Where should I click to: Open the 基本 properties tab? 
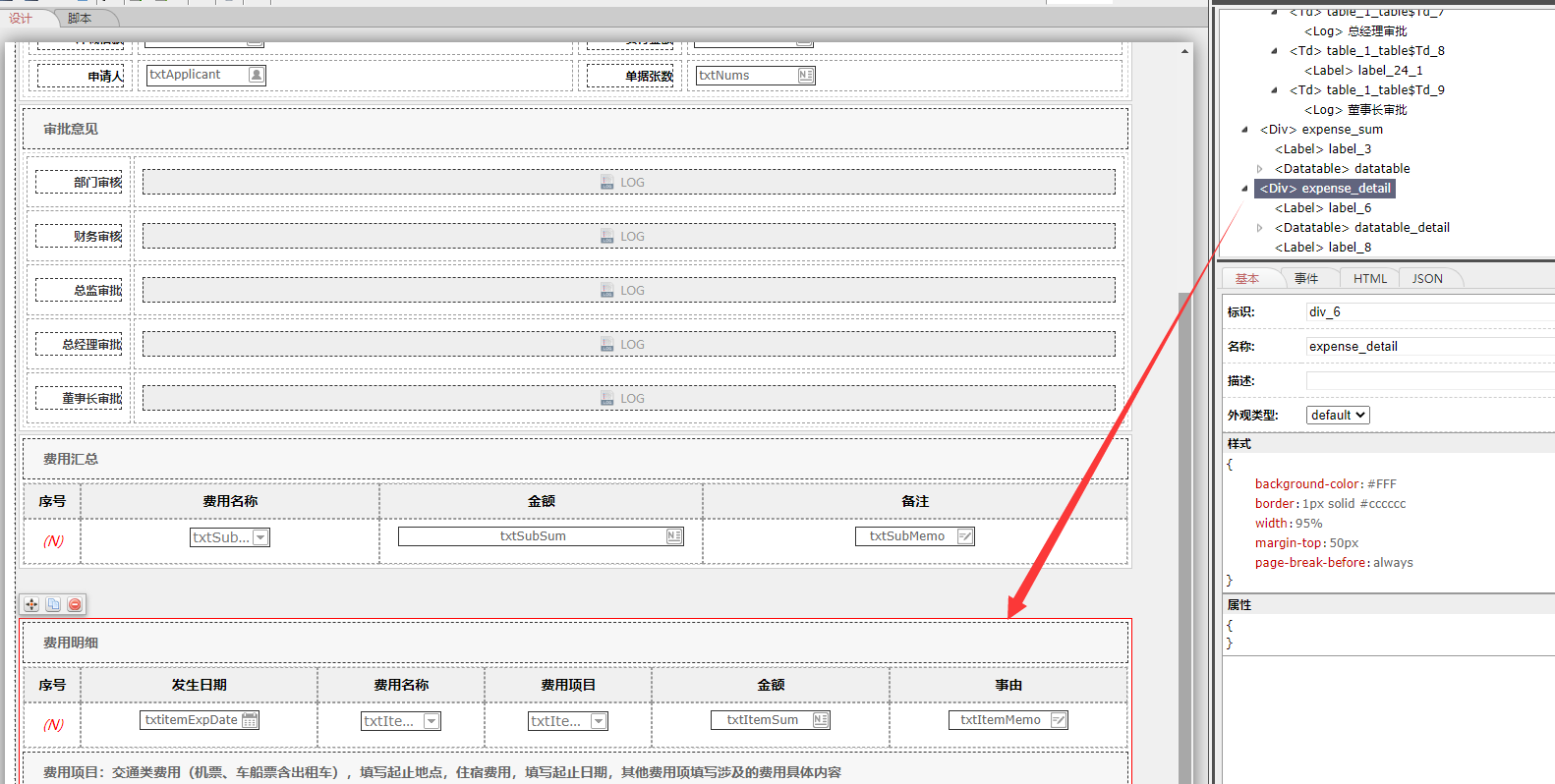pyautogui.click(x=1247, y=279)
